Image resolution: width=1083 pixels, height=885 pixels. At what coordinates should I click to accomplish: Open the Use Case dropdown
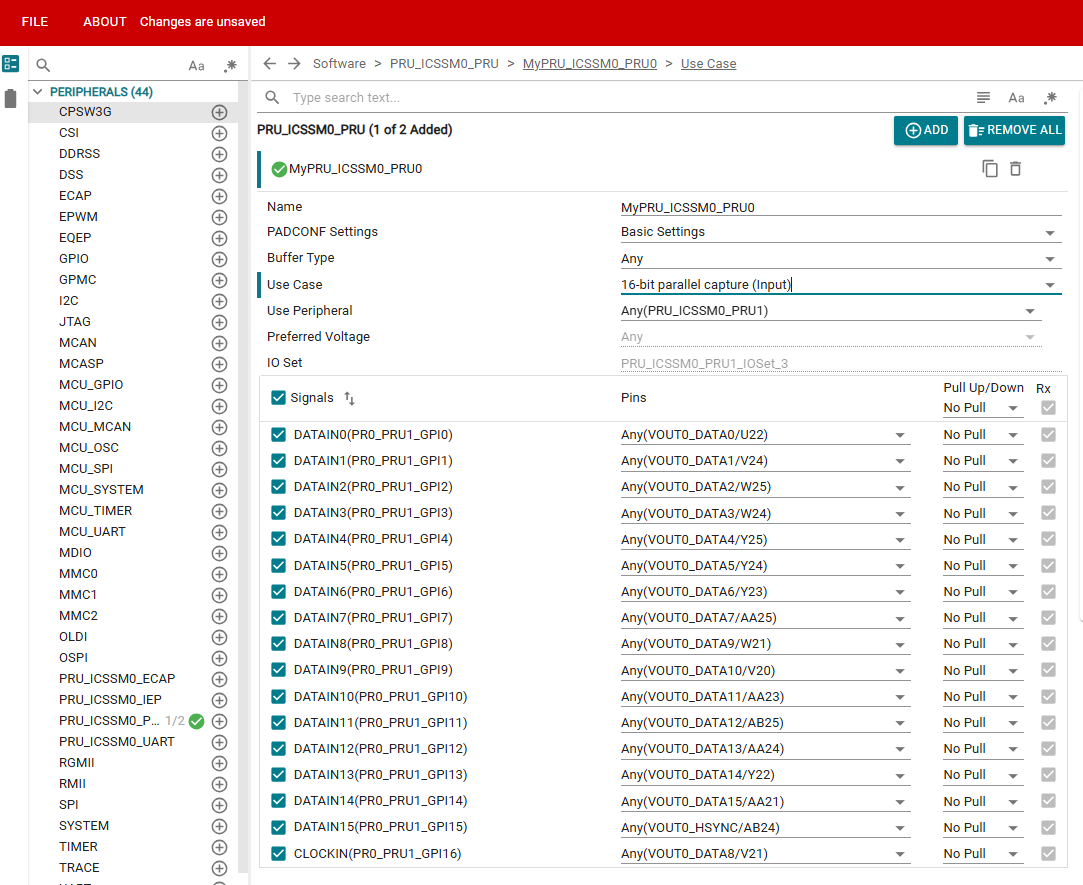[x=841, y=285]
